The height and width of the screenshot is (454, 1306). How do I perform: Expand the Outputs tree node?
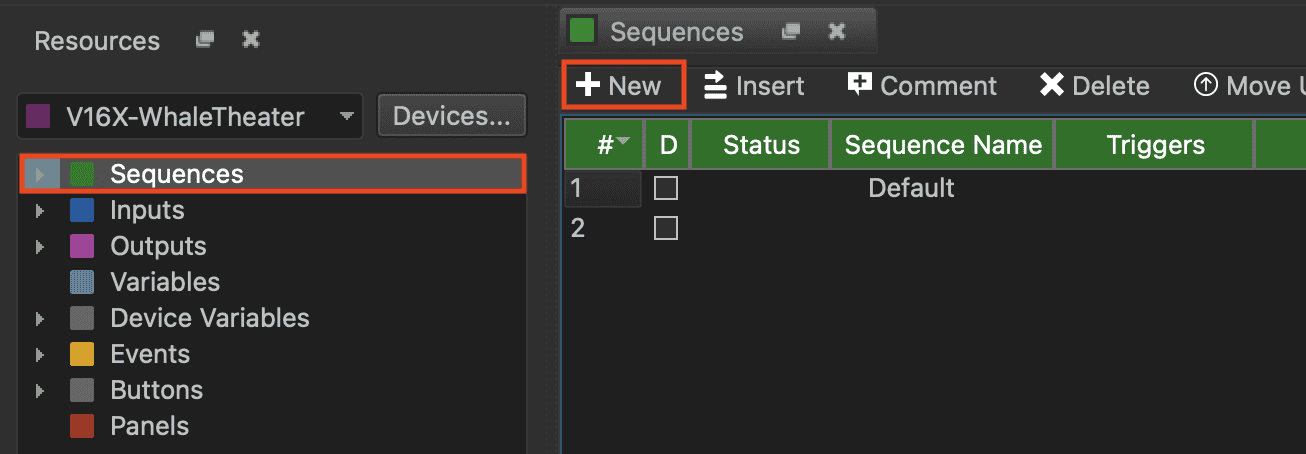tap(40, 247)
